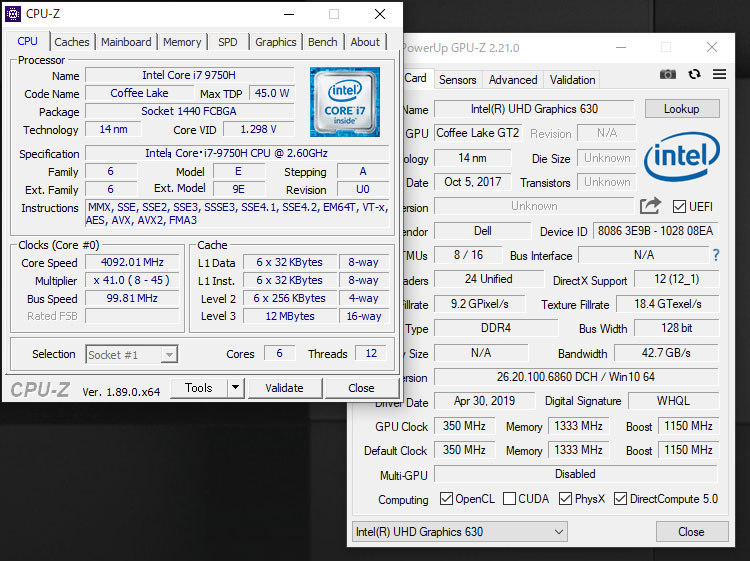The image size is (750, 561).
Task: Open the About tab
Action: 365,42
